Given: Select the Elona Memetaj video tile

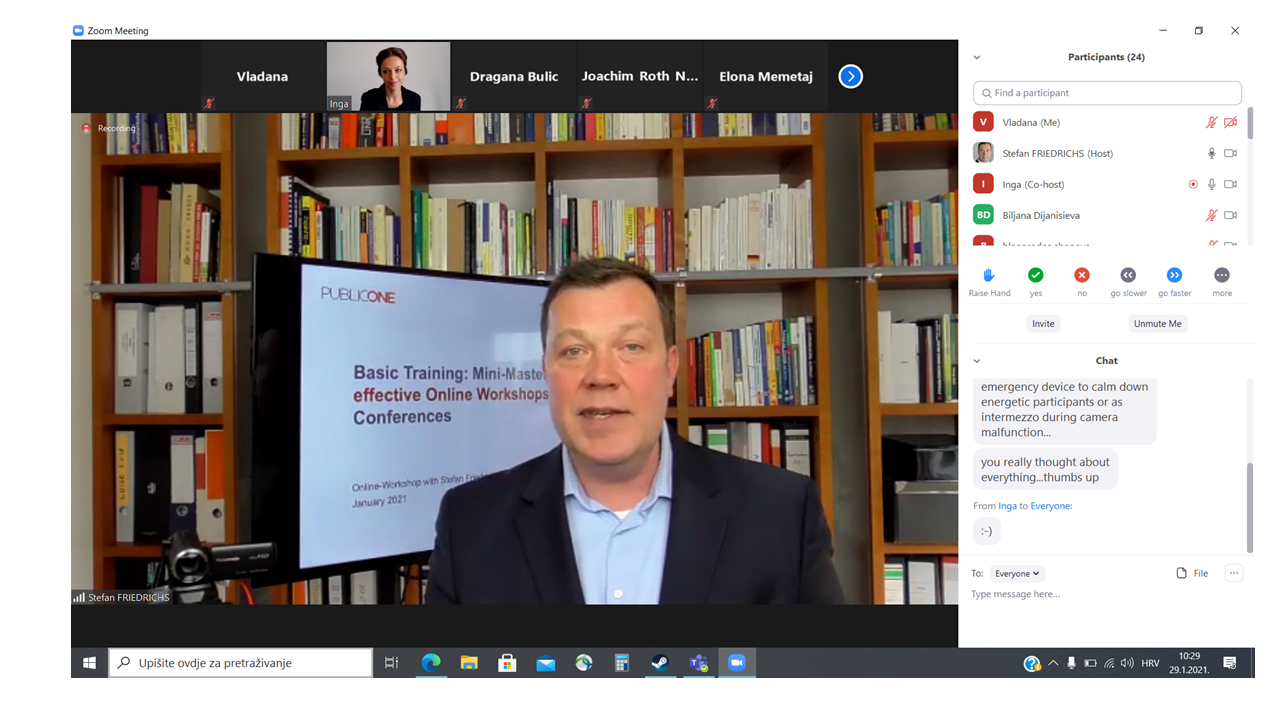Looking at the screenshot, I should coord(766,76).
